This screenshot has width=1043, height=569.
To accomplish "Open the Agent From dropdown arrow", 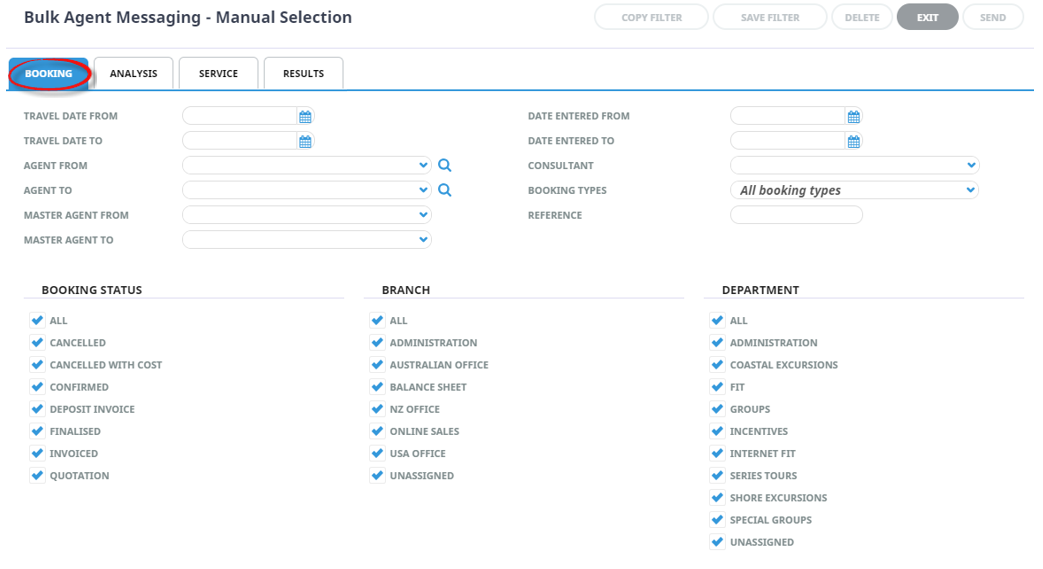I will pos(423,165).
